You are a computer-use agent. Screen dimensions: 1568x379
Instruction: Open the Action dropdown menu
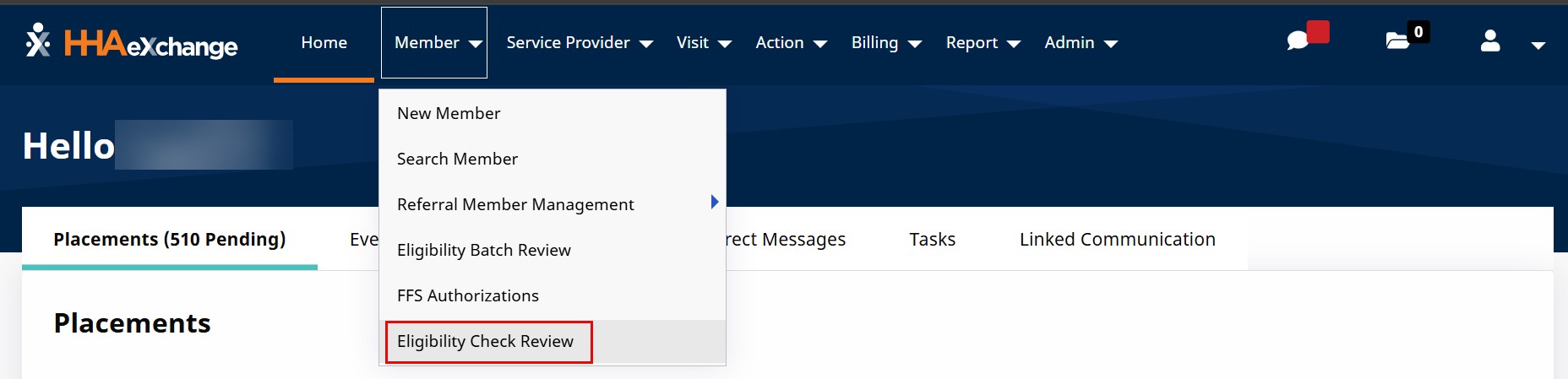coord(790,43)
